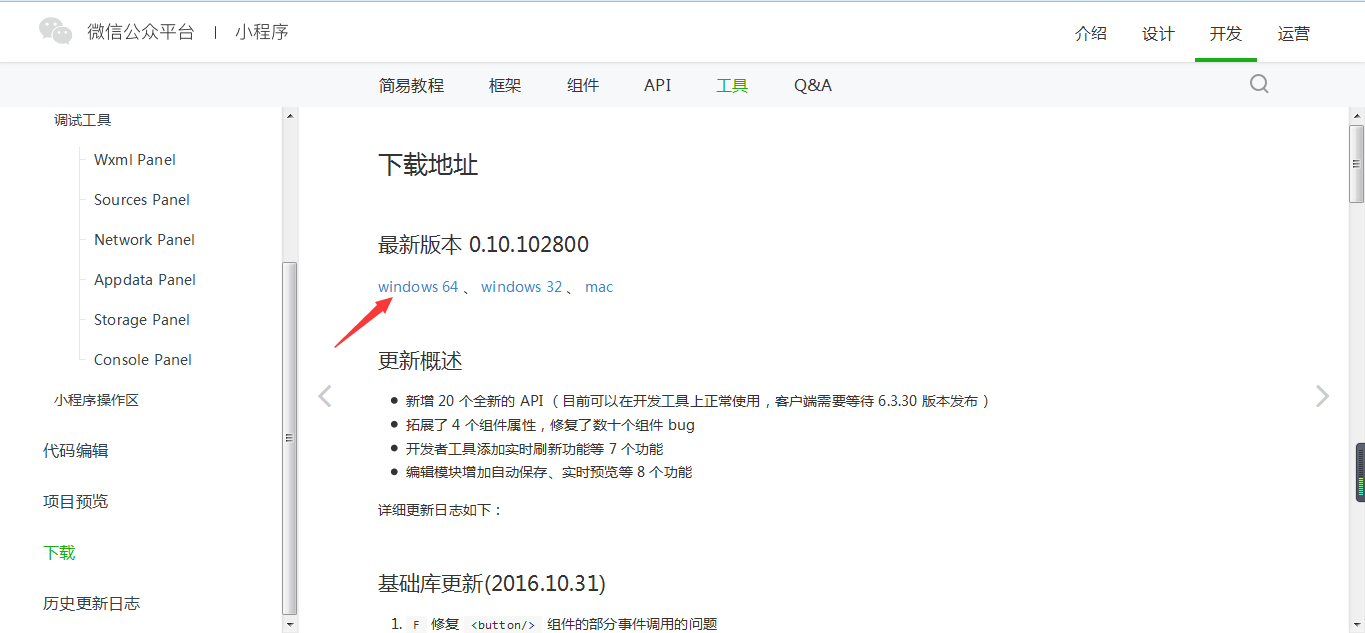Open the search magnifier icon
Image resolution: width=1365 pixels, height=633 pixels.
click(x=1259, y=84)
